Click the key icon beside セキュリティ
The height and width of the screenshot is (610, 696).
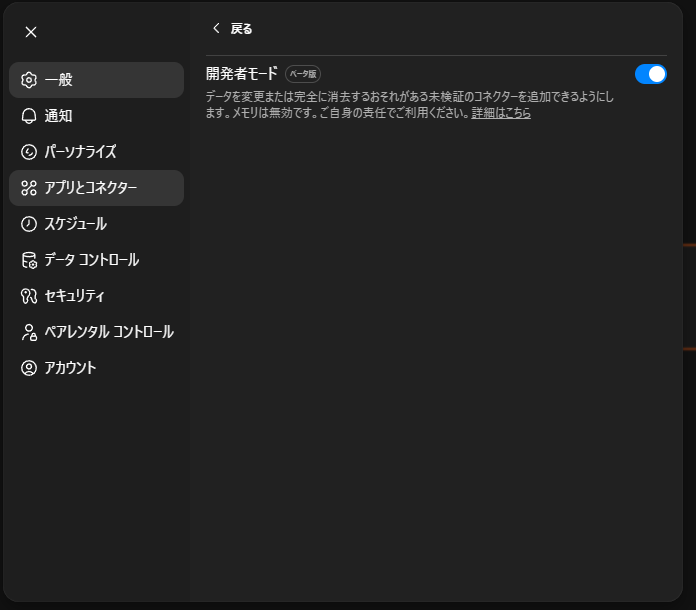pyautogui.click(x=29, y=296)
